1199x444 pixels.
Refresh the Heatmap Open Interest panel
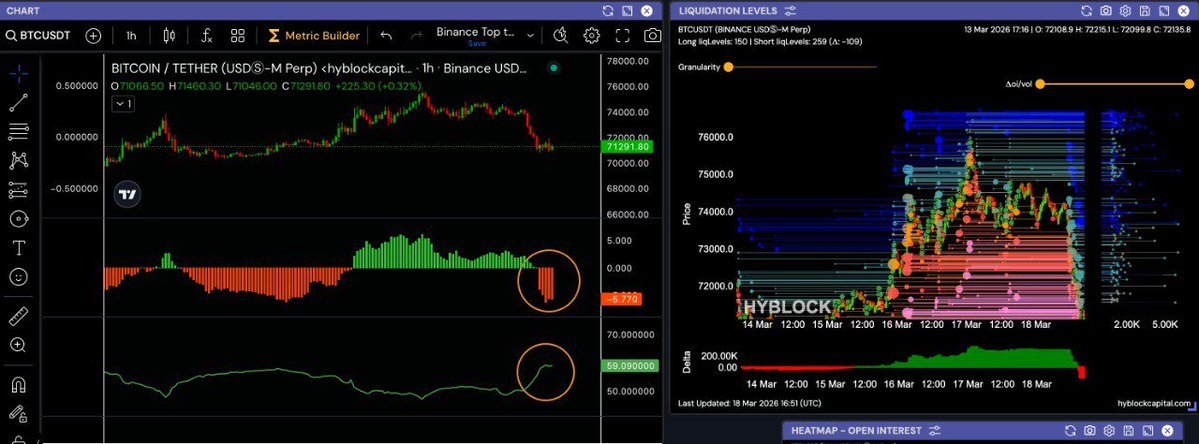point(1071,431)
